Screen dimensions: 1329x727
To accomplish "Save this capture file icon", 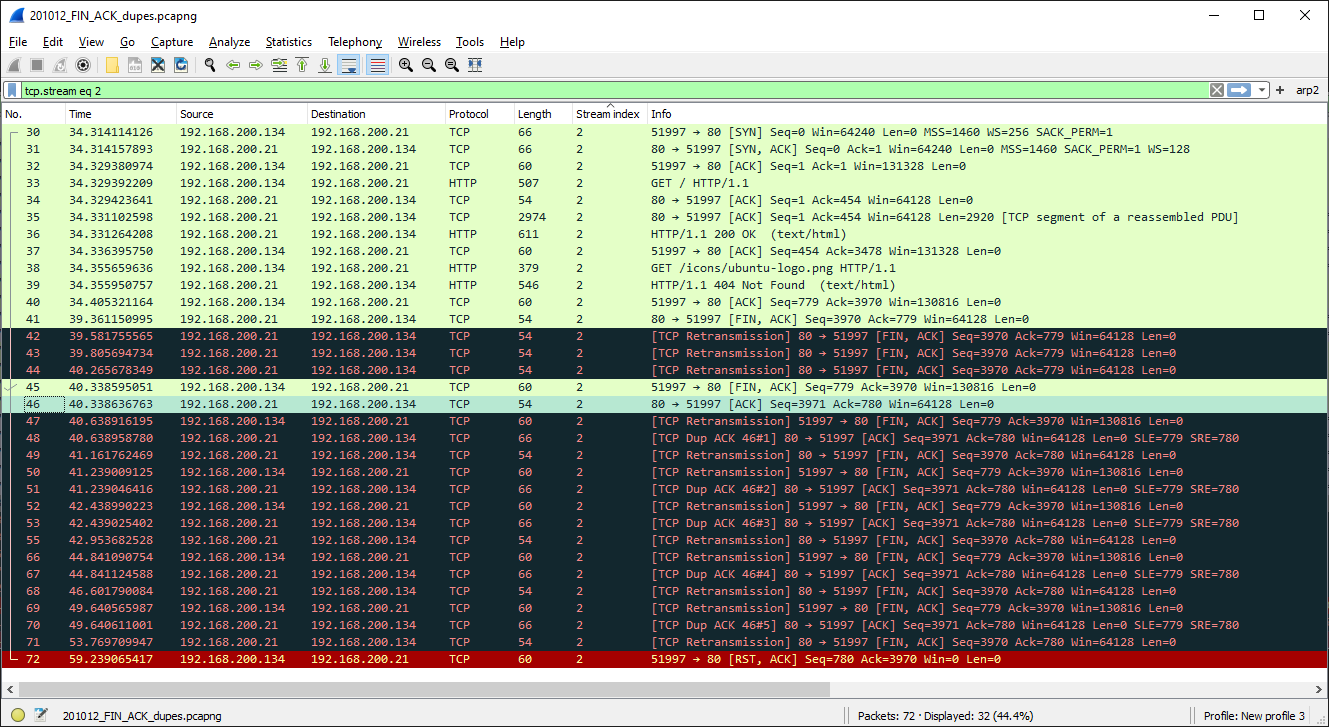I will point(135,65).
